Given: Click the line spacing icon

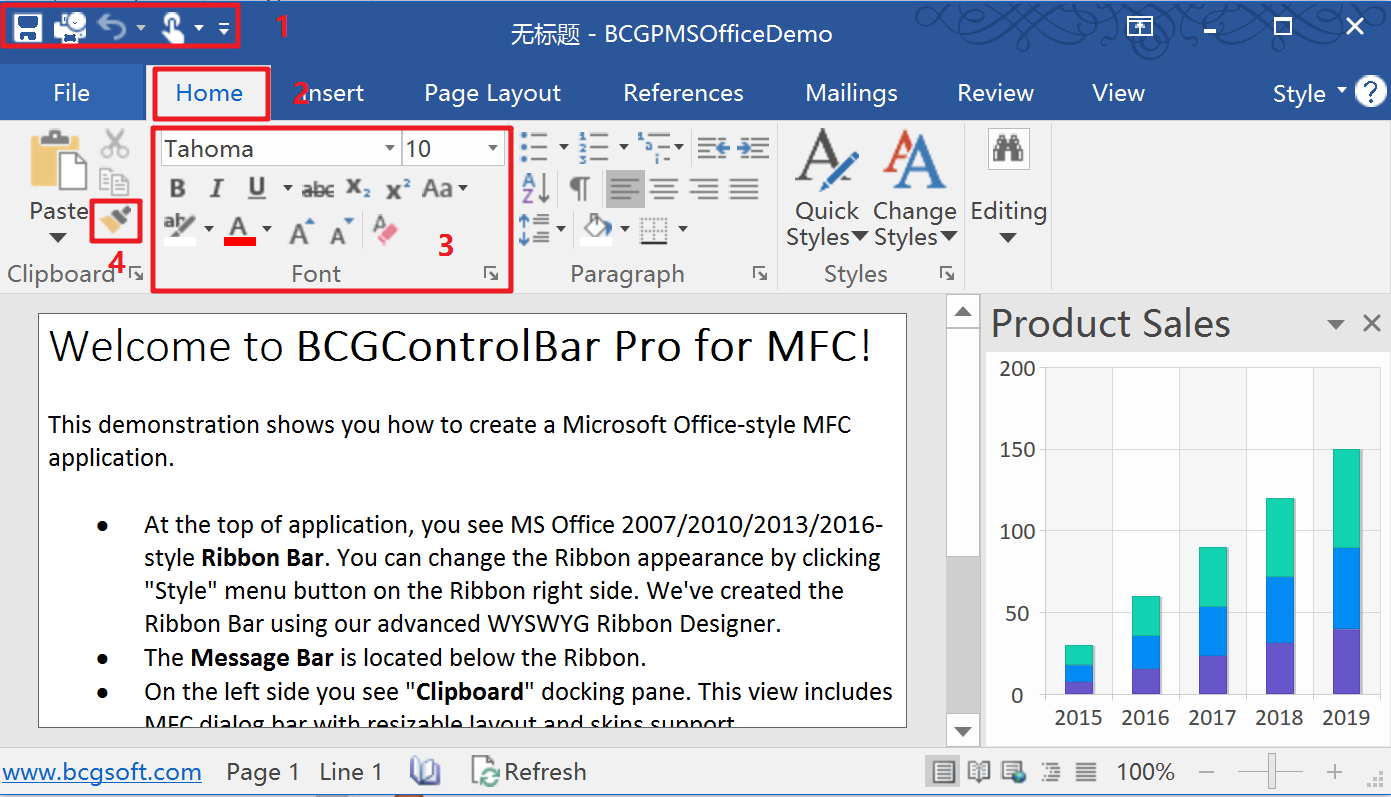Looking at the screenshot, I should click(x=533, y=228).
